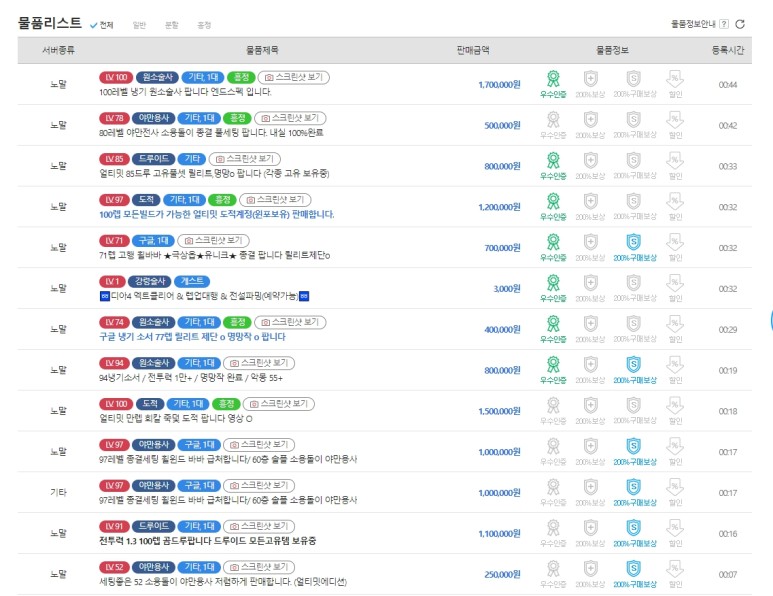Click 200%구매보상 icon in 1,100,000원 row

click(633, 528)
